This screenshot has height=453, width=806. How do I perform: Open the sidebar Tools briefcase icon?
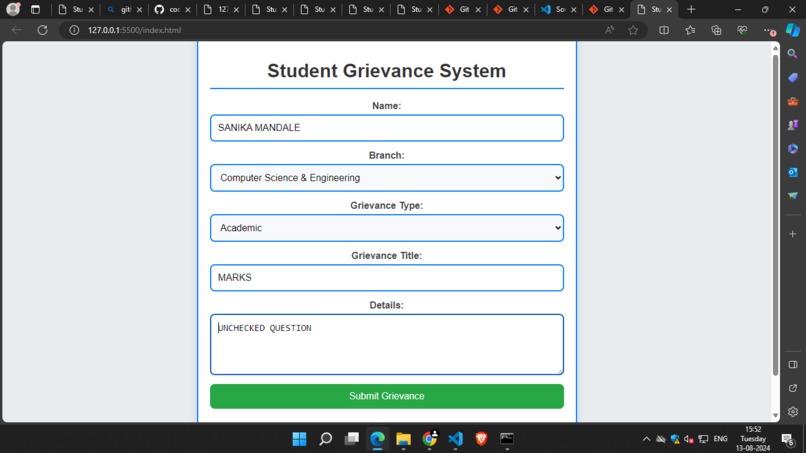793,101
